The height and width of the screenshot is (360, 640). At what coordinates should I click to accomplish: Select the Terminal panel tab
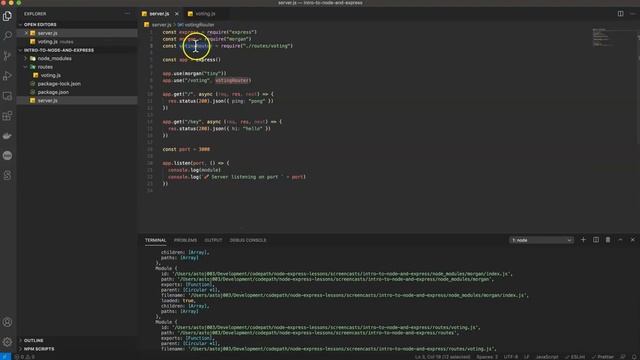155,240
